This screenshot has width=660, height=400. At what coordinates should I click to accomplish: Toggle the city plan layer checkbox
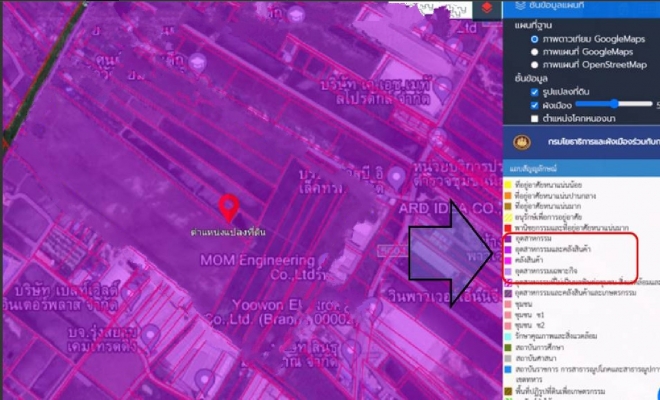(x=535, y=103)
